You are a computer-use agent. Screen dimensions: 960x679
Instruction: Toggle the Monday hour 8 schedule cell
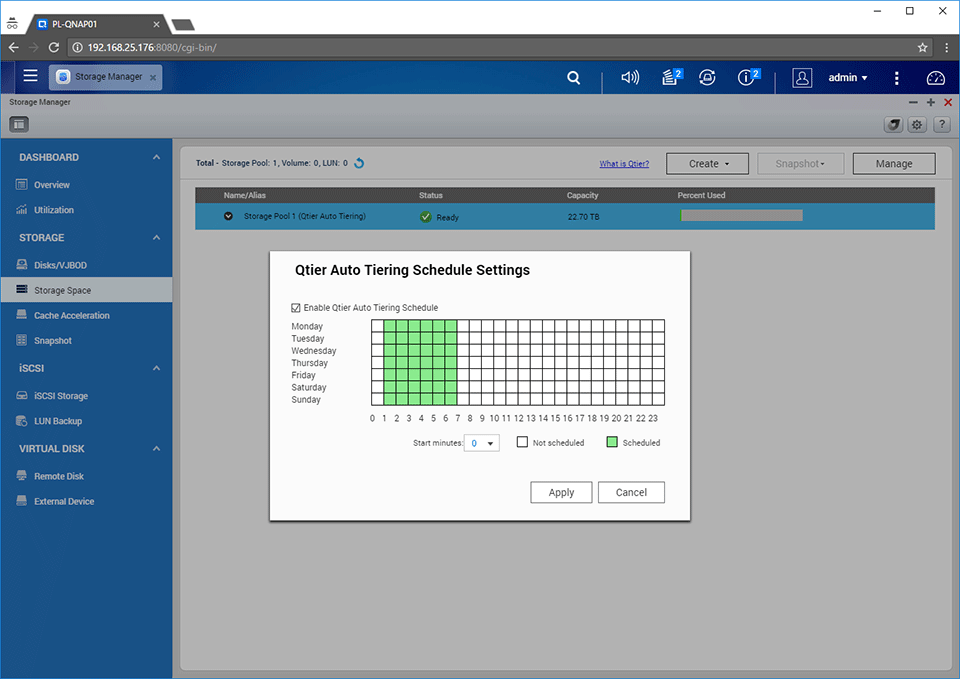(x=475, y=326)
